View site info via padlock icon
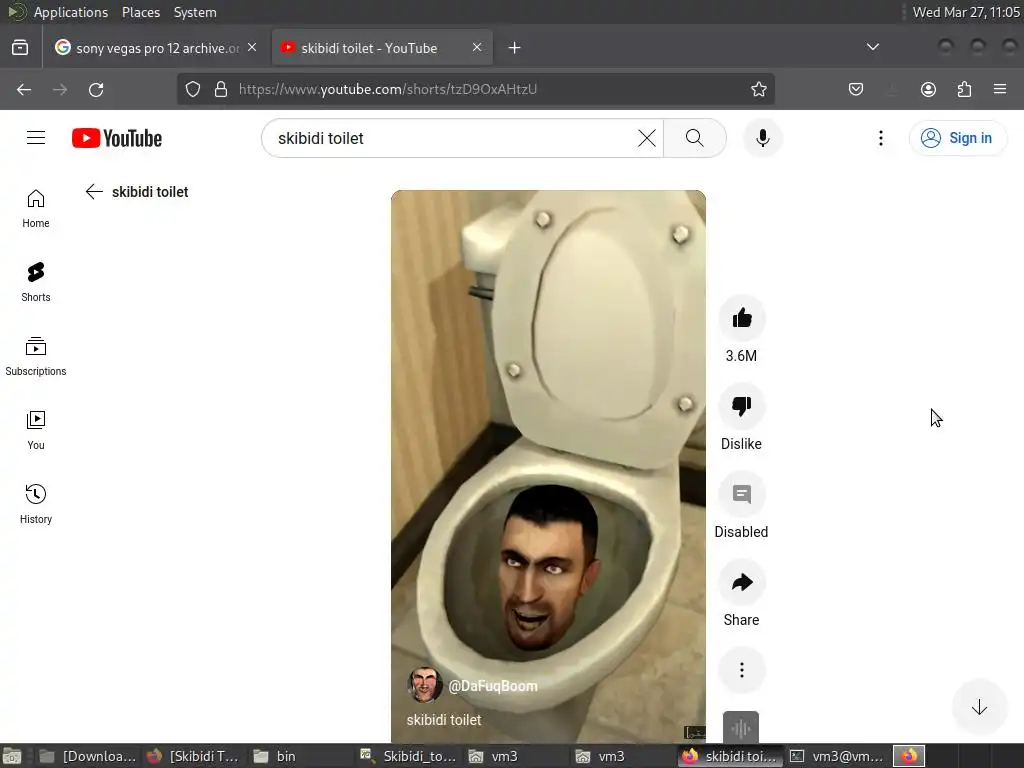This screenshot has height=768, width=1024. (x=221, y=89)
